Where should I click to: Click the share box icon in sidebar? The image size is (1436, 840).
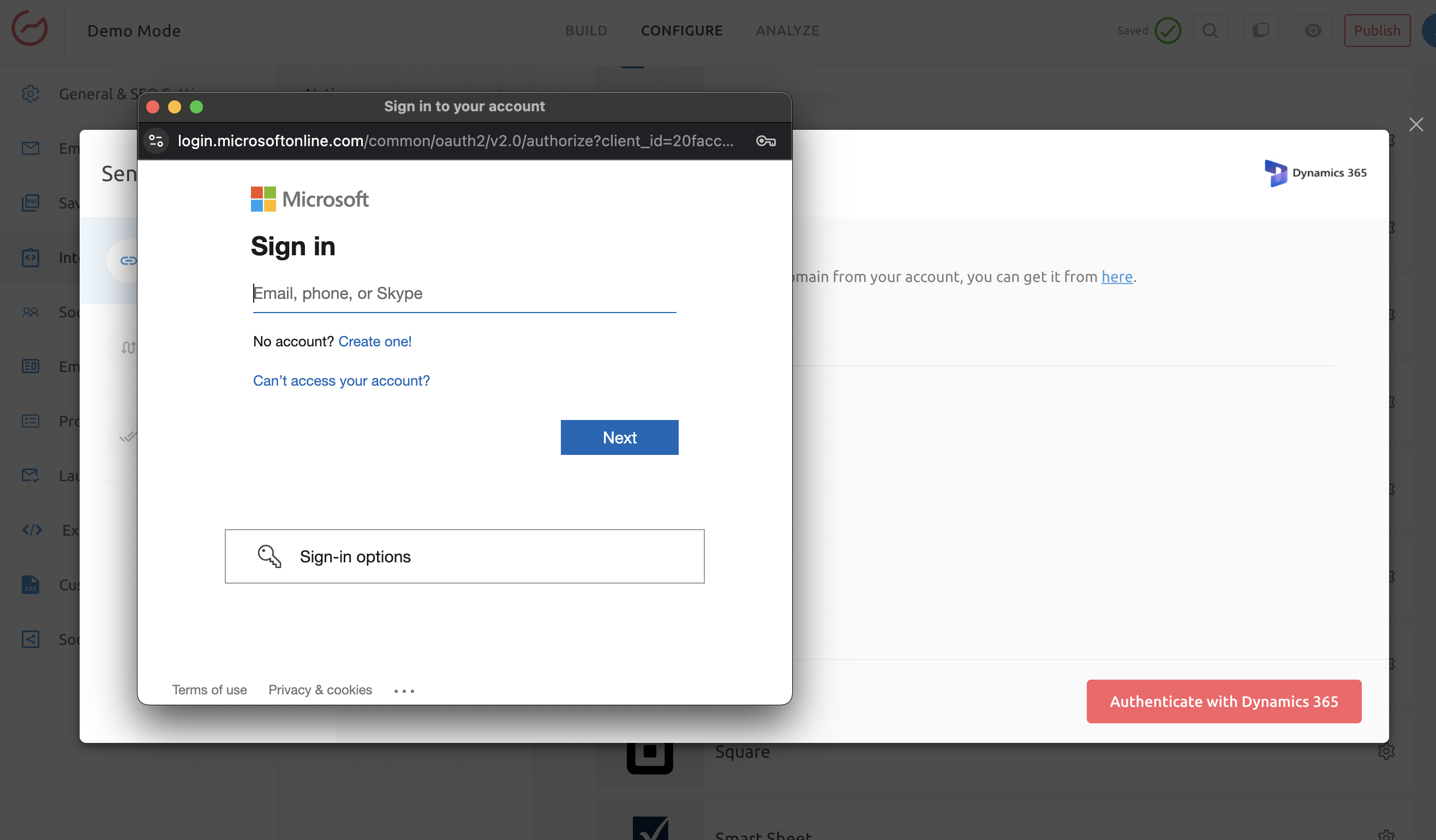[x=31, y=639]
